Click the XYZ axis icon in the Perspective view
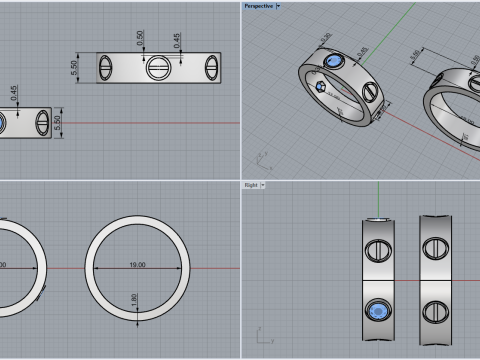480x360 pixels. [x=265, y=161]
